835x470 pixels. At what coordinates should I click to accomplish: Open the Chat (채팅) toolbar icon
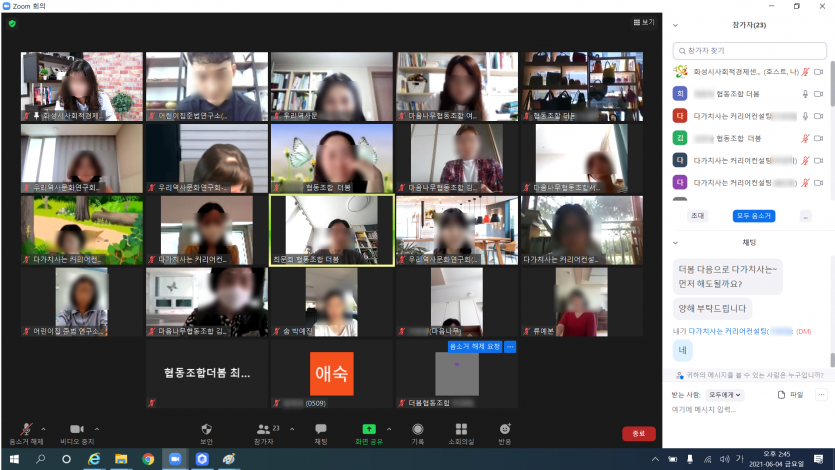[321, 429]
